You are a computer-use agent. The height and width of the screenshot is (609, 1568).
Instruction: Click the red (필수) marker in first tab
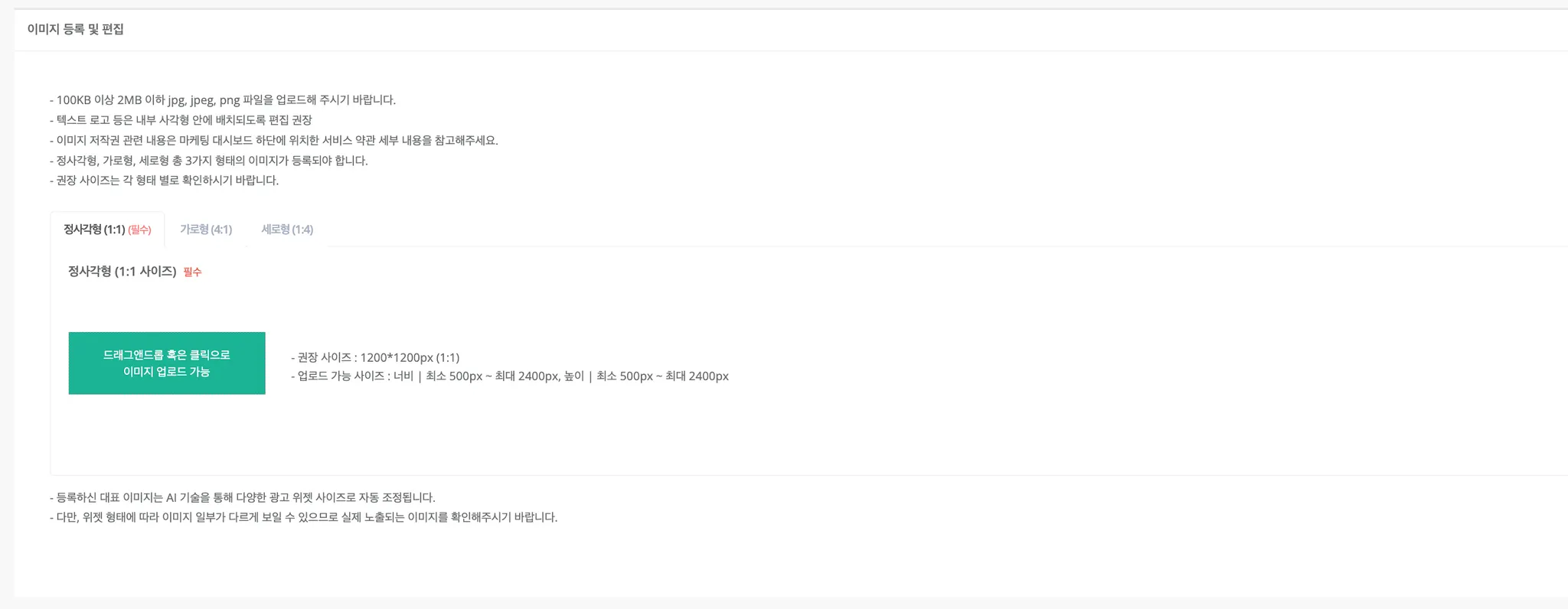[139, 230]
